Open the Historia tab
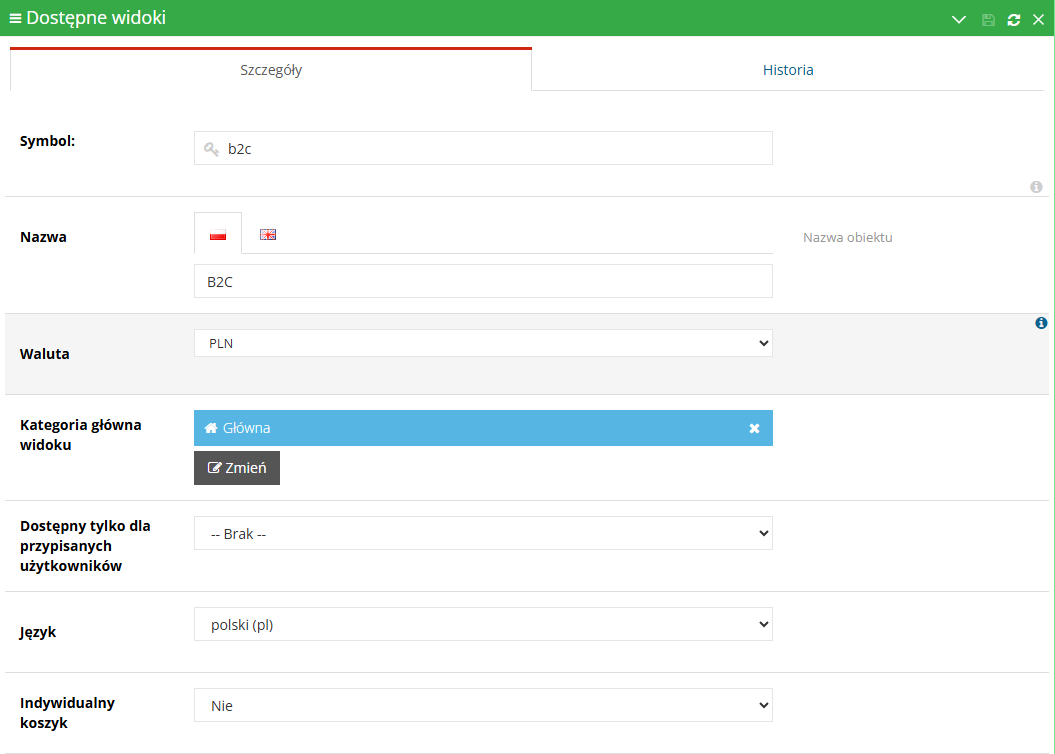1055x754 pixels. pyautogui.click(x=788, y=70)
